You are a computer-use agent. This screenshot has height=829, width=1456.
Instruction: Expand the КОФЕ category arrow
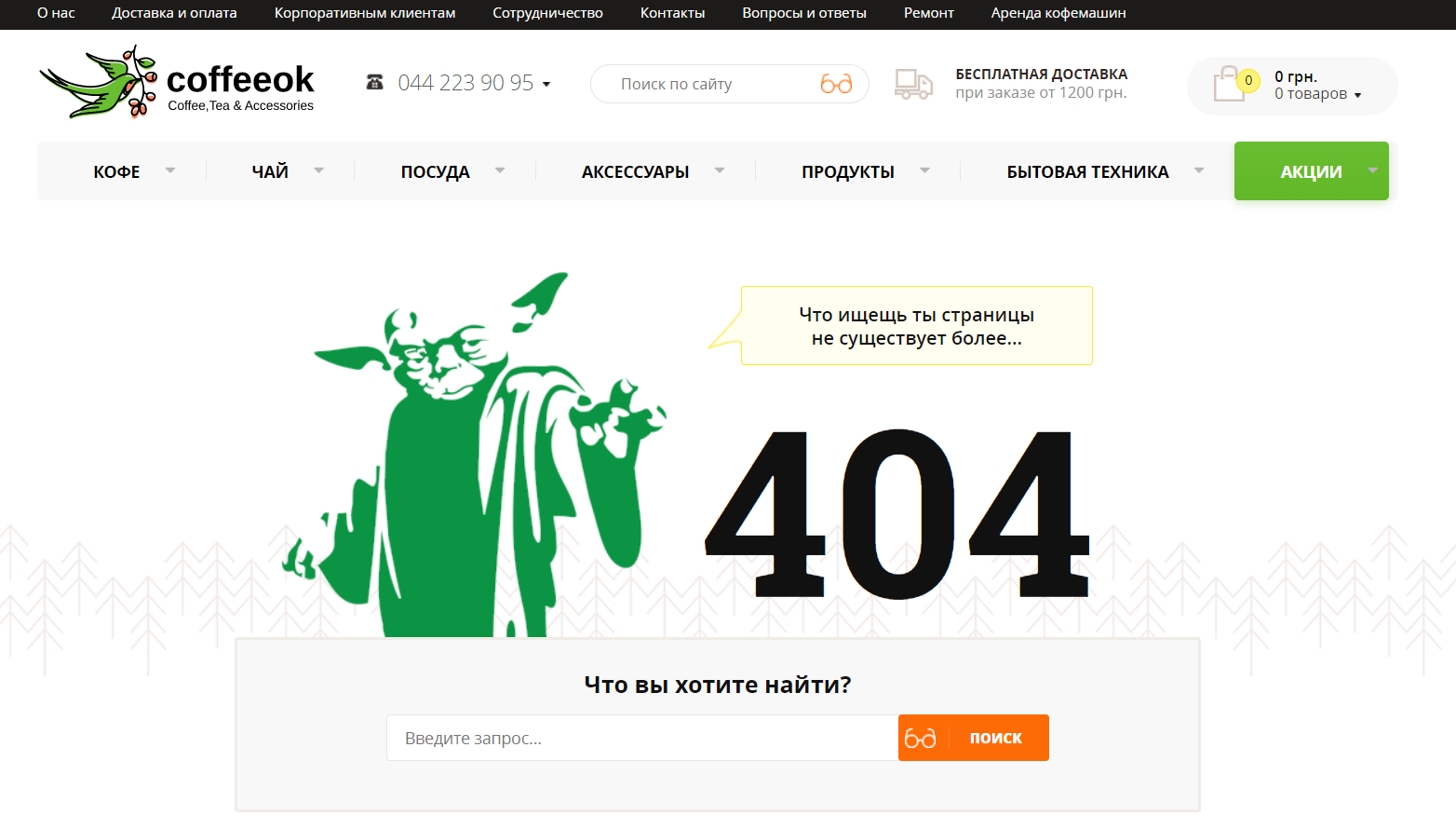(x=170, y=170)
